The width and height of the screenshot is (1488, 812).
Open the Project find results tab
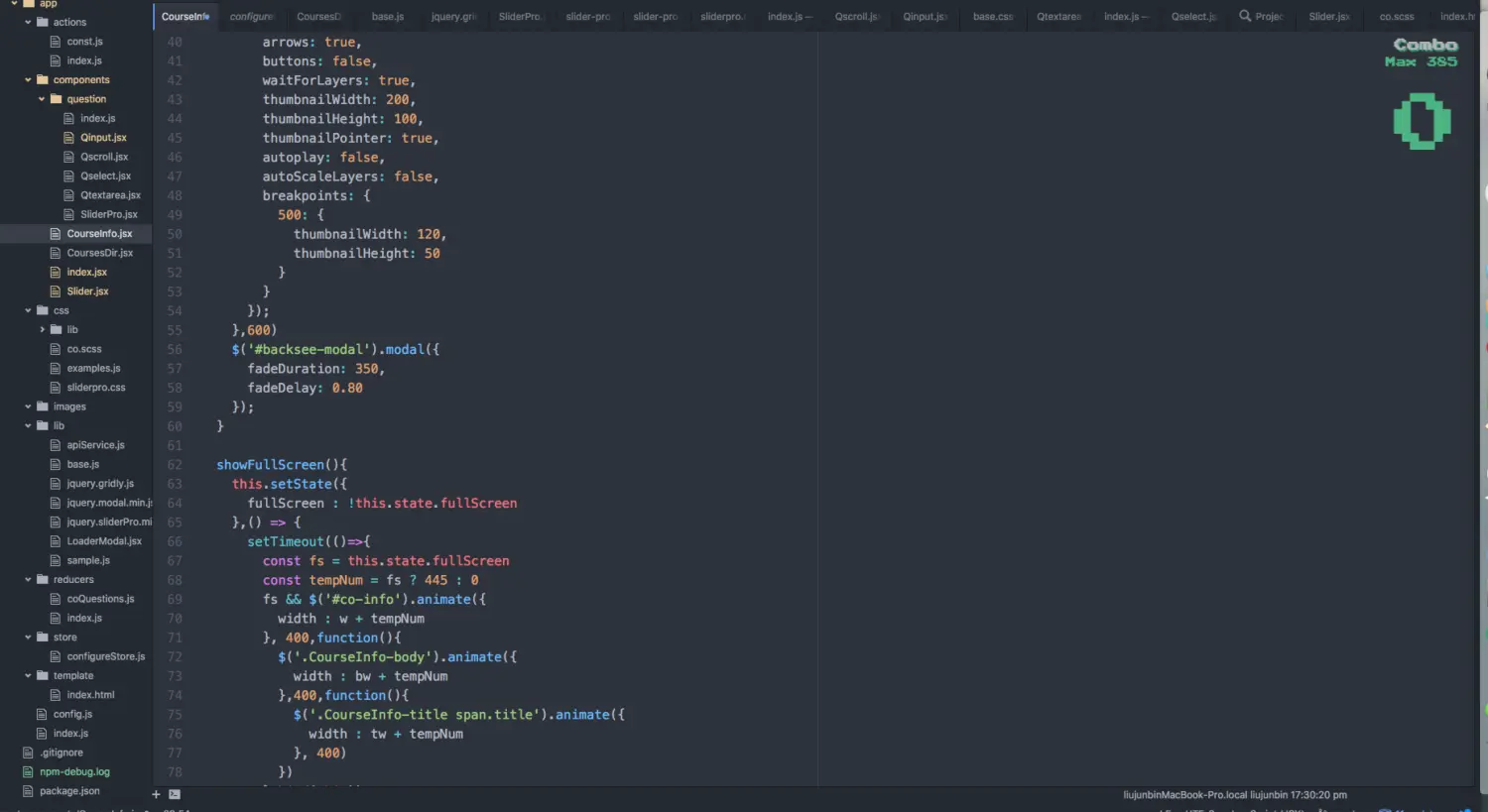point(1261,17)
